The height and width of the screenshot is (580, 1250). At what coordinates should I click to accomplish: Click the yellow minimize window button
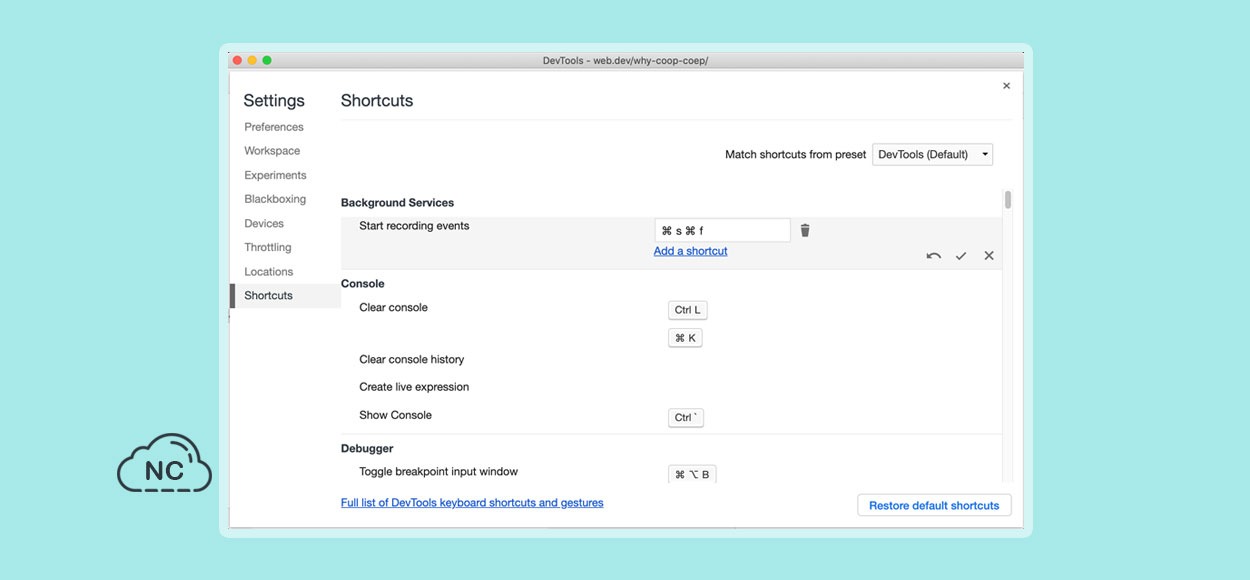[252, 60]
